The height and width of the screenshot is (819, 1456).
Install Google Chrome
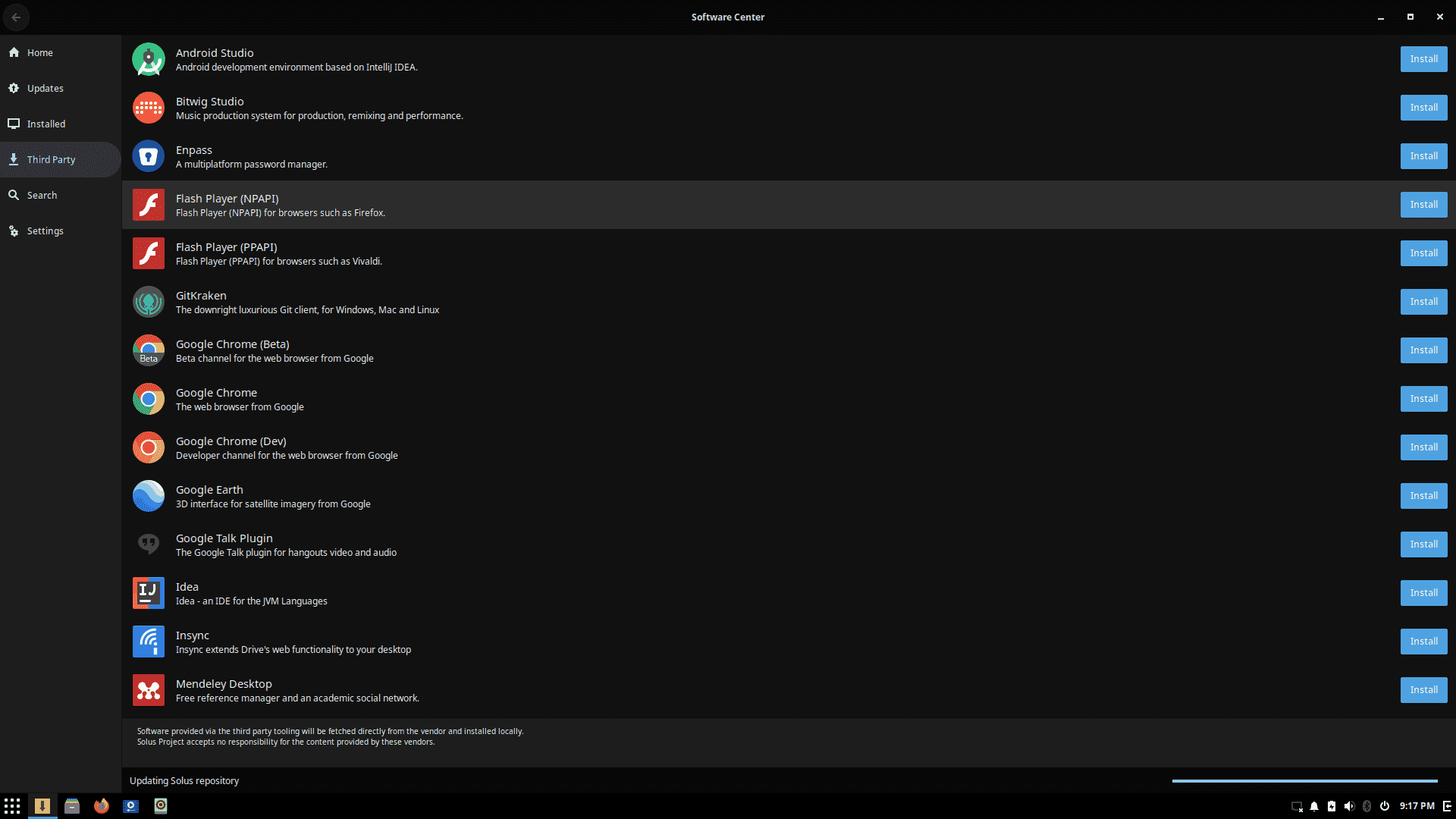1423,398
